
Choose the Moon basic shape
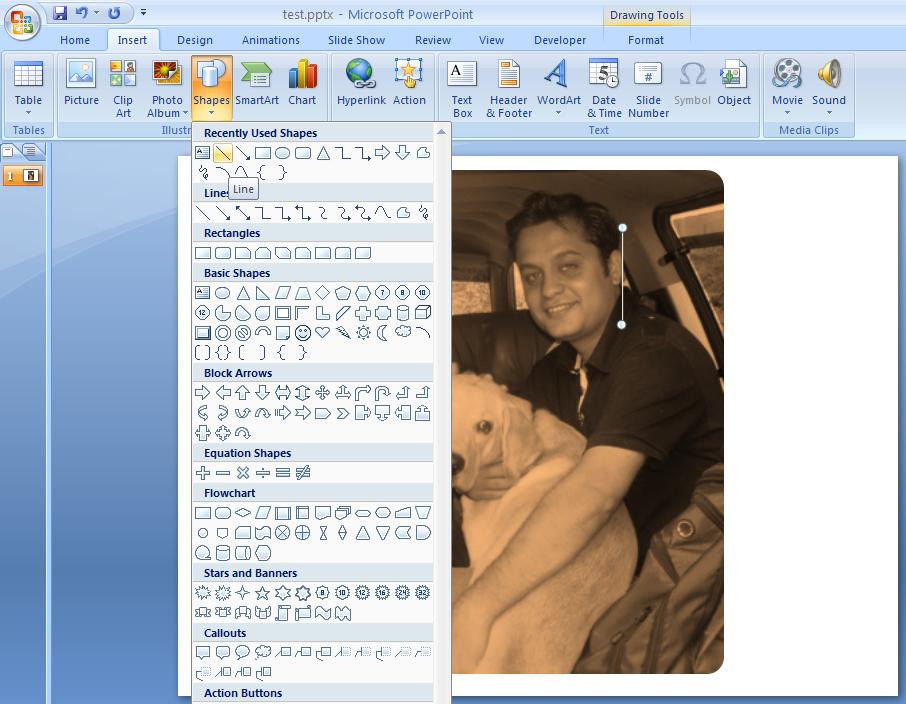tap(383, 332)
